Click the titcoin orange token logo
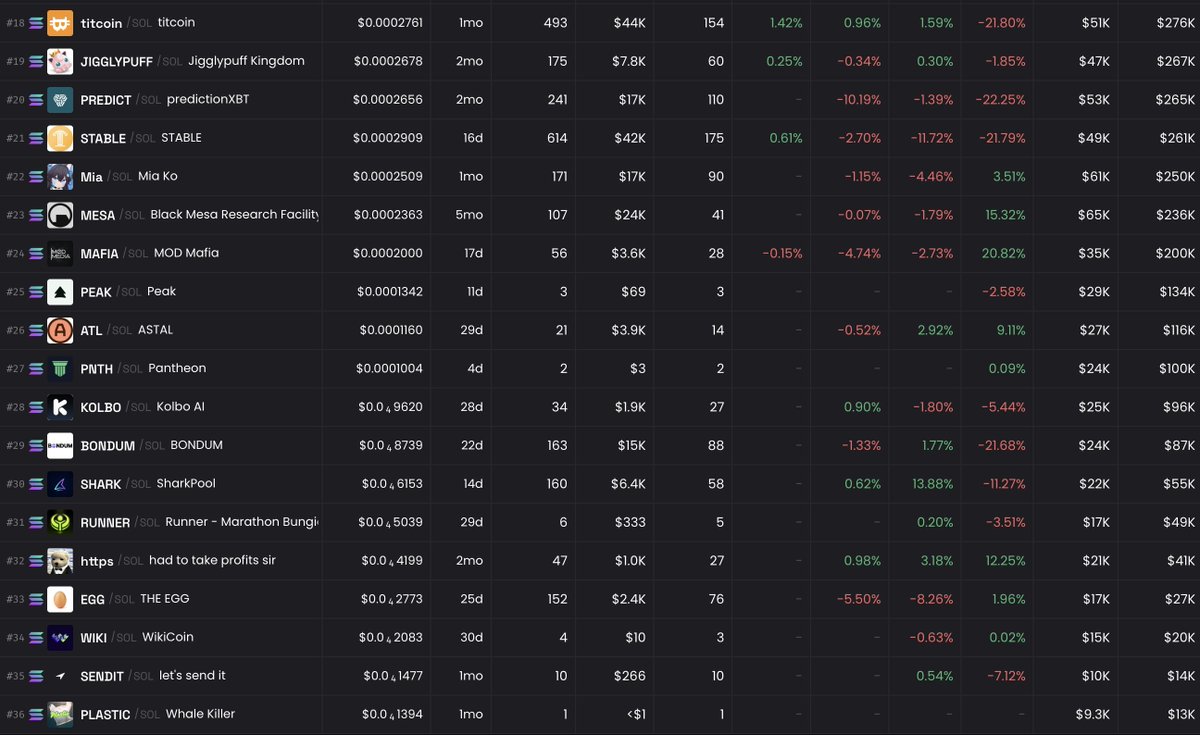 point(60,22)
